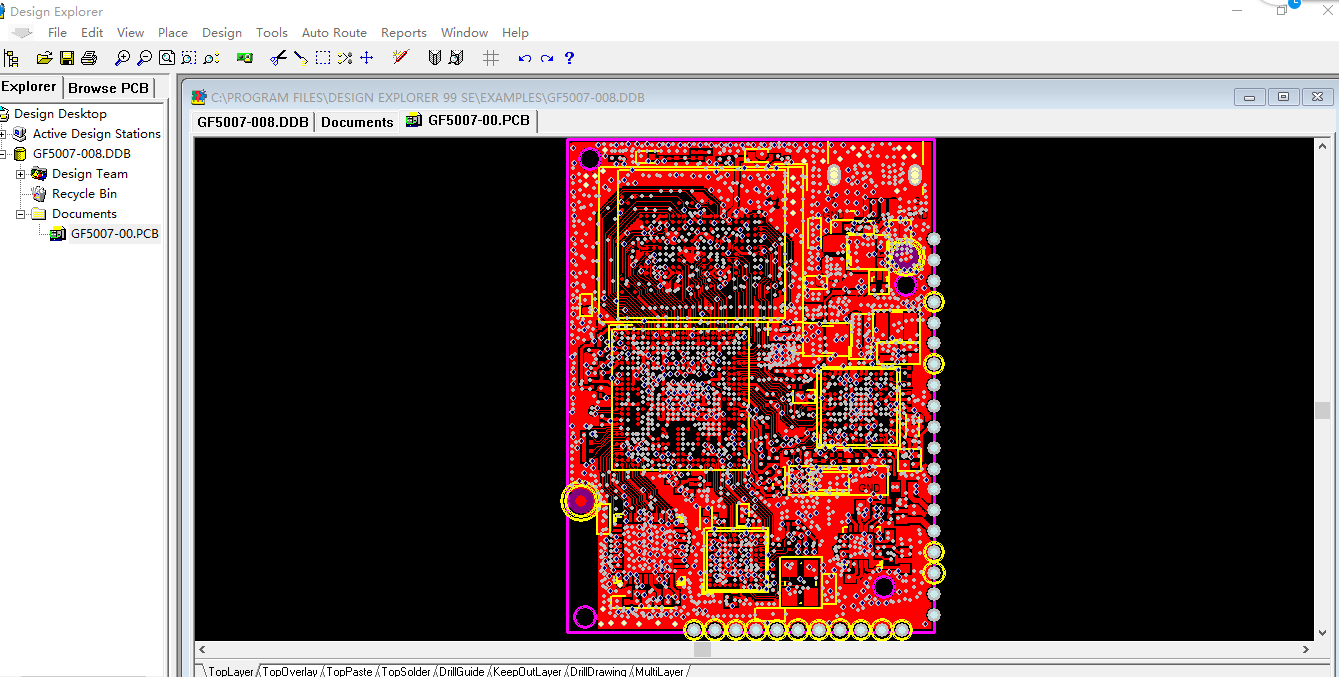Select the Documents folder label in the tree
Viewport: 1339px width, 677px height.
(x=84, y=214)
